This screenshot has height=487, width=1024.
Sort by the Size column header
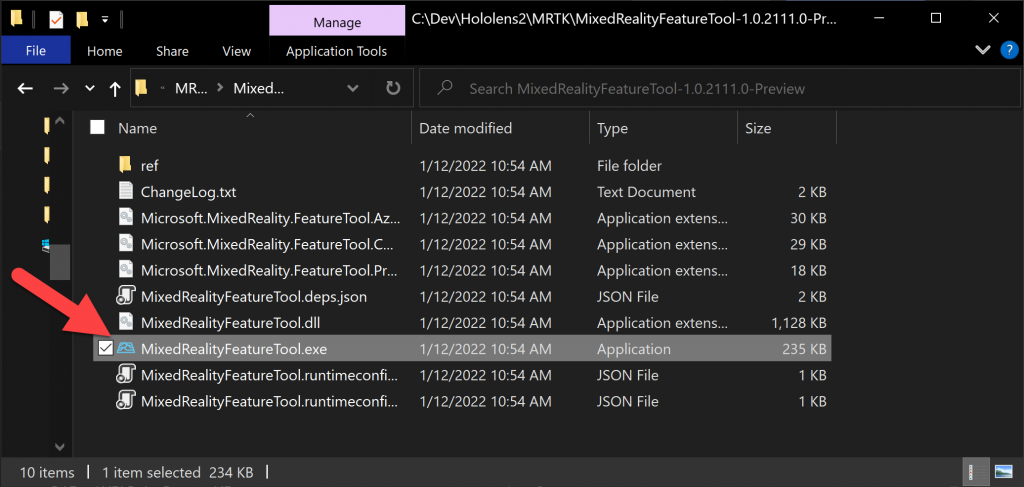tap(758, 128)
